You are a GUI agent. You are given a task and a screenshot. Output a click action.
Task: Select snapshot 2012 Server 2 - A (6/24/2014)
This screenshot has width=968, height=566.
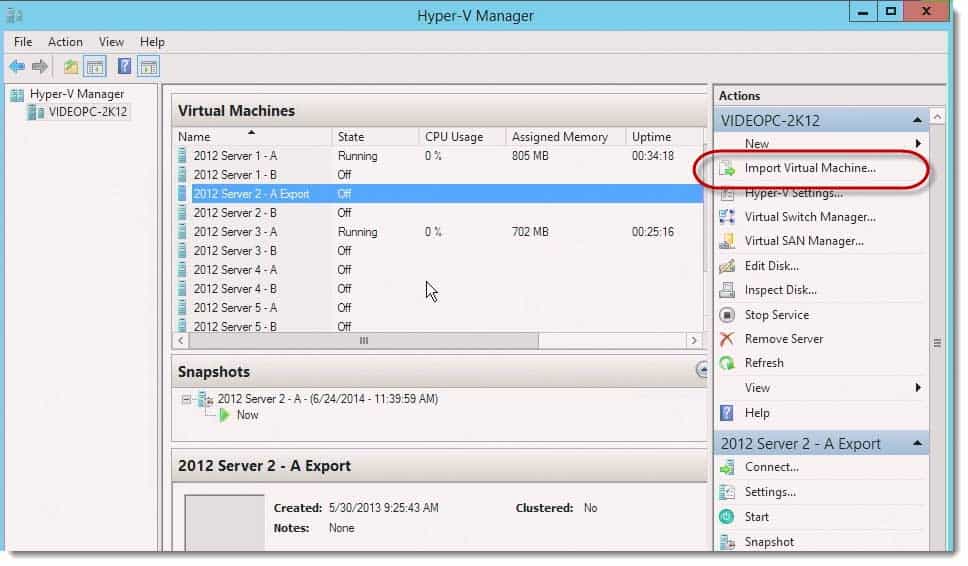[327, 399]
